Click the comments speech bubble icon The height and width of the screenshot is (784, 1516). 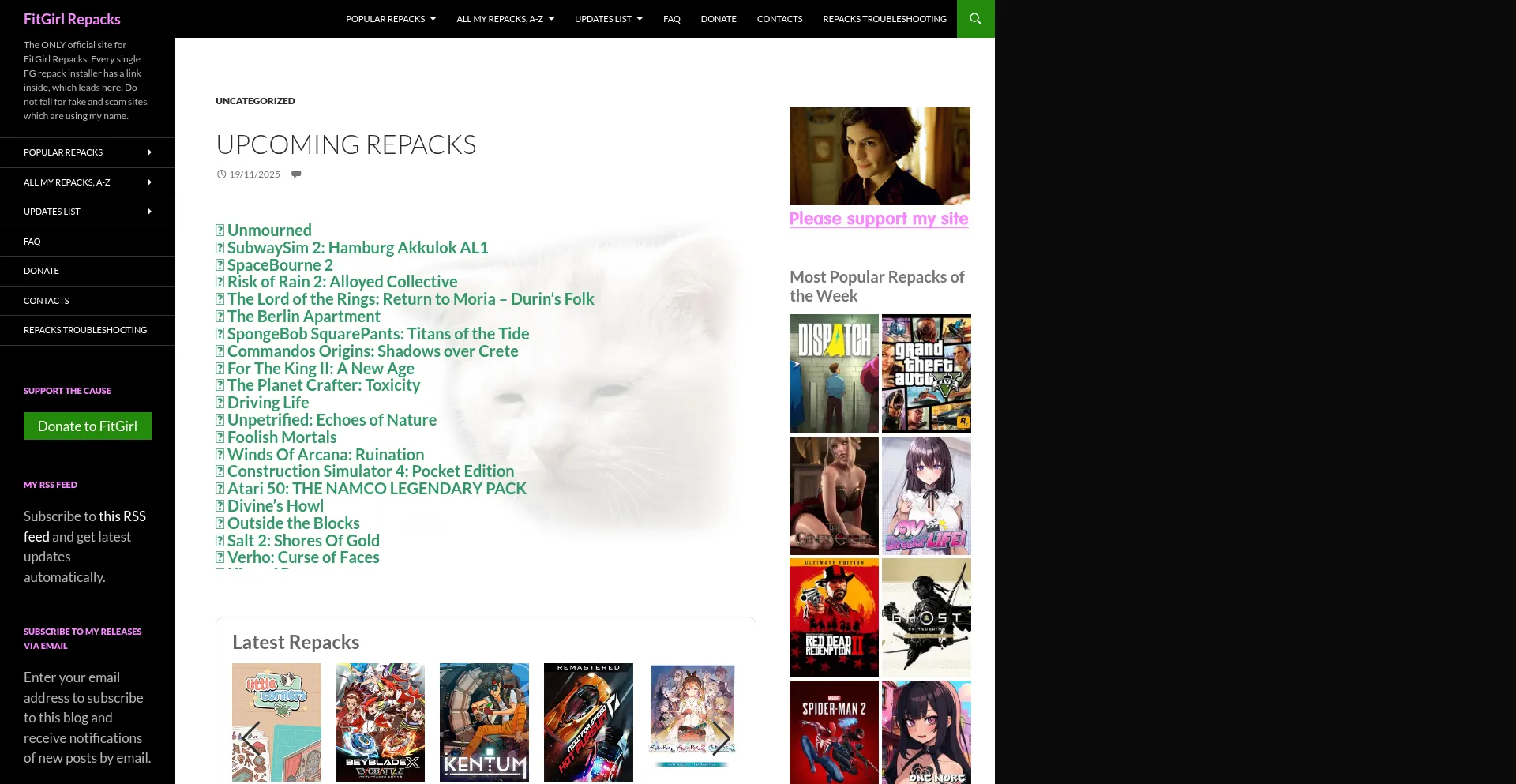pos(296,174)
